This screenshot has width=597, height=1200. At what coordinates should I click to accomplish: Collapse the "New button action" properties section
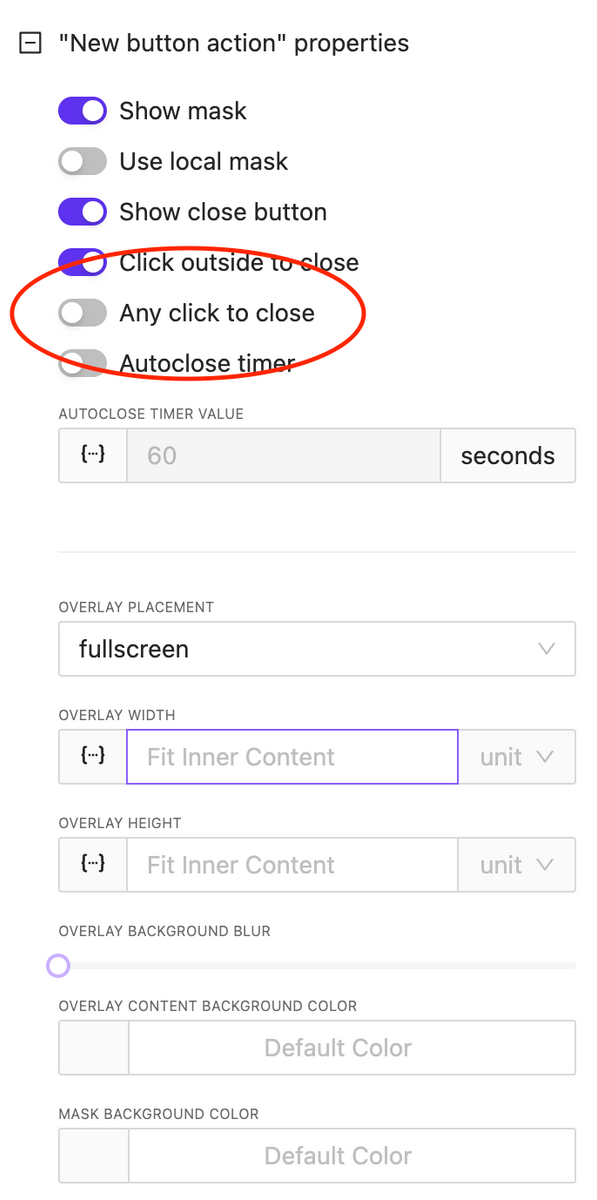coord(30,42)
